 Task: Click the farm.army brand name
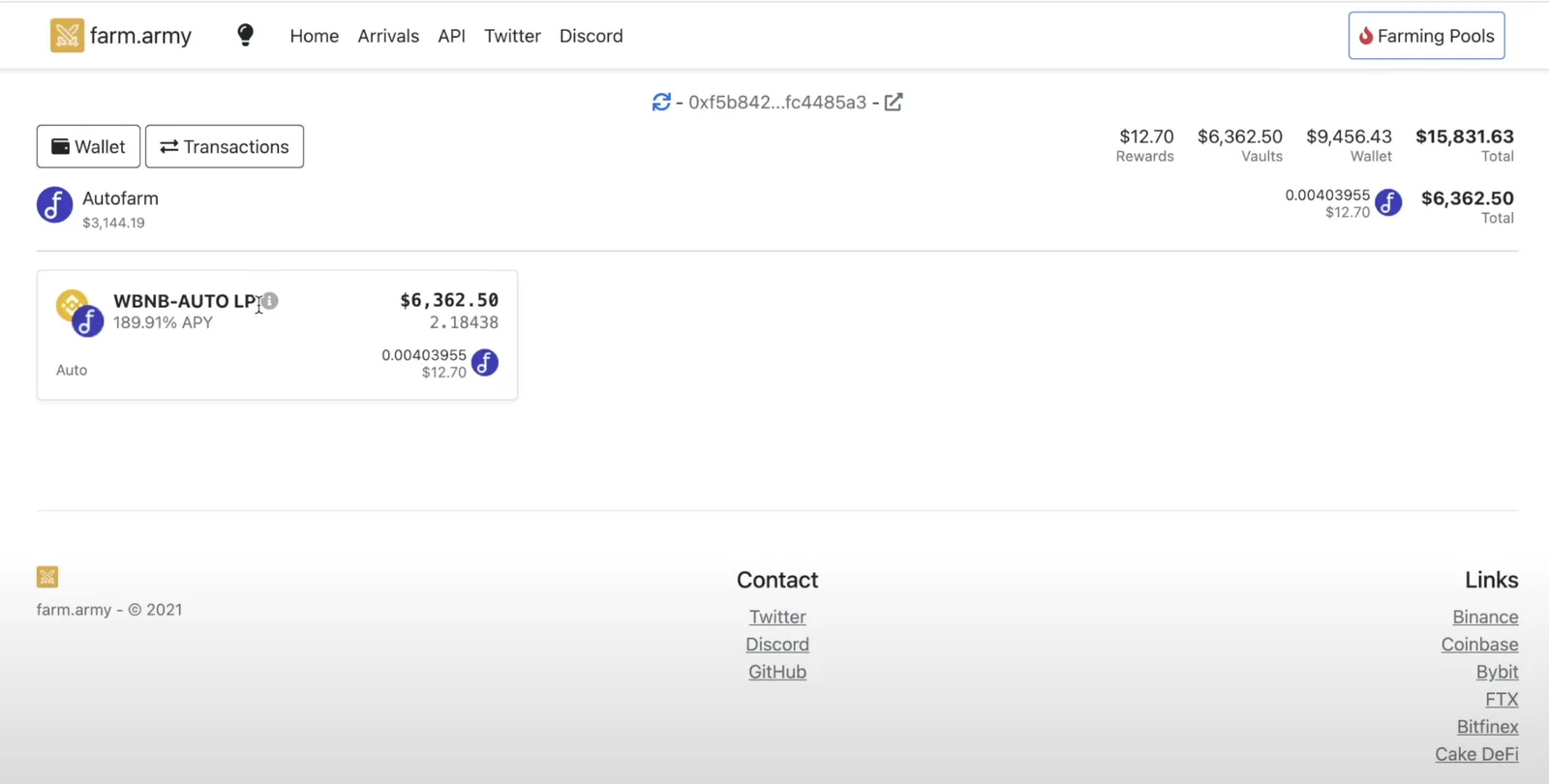pyautogui.click(x=140, y=36)
